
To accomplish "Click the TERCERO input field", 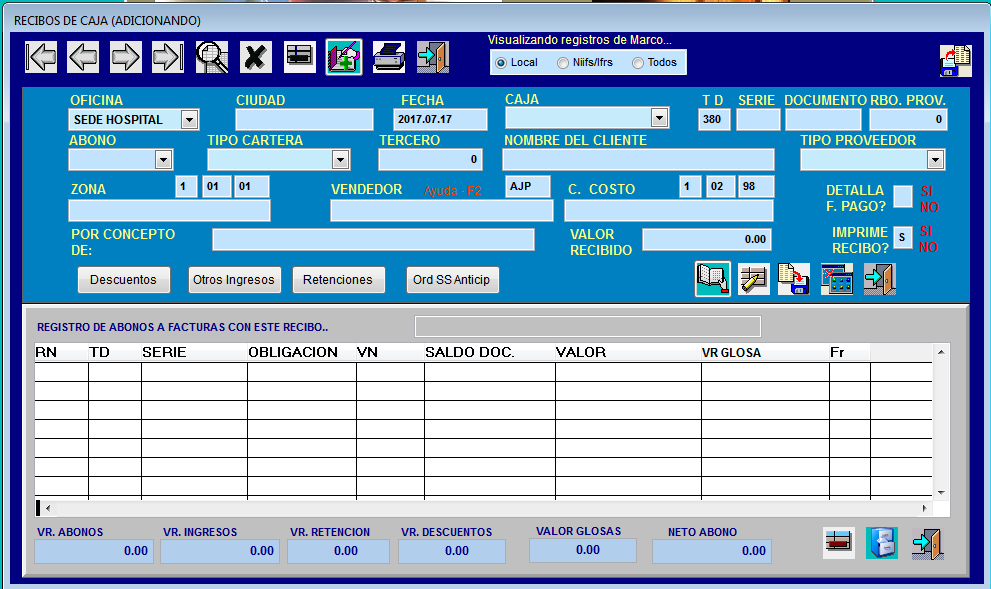I will click(430, 159).
